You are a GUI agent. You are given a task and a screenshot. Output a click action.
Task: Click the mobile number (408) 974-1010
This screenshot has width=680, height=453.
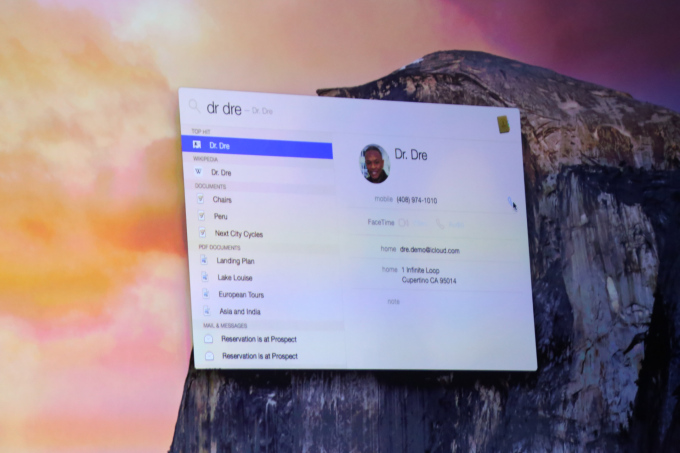pos(417,200)
